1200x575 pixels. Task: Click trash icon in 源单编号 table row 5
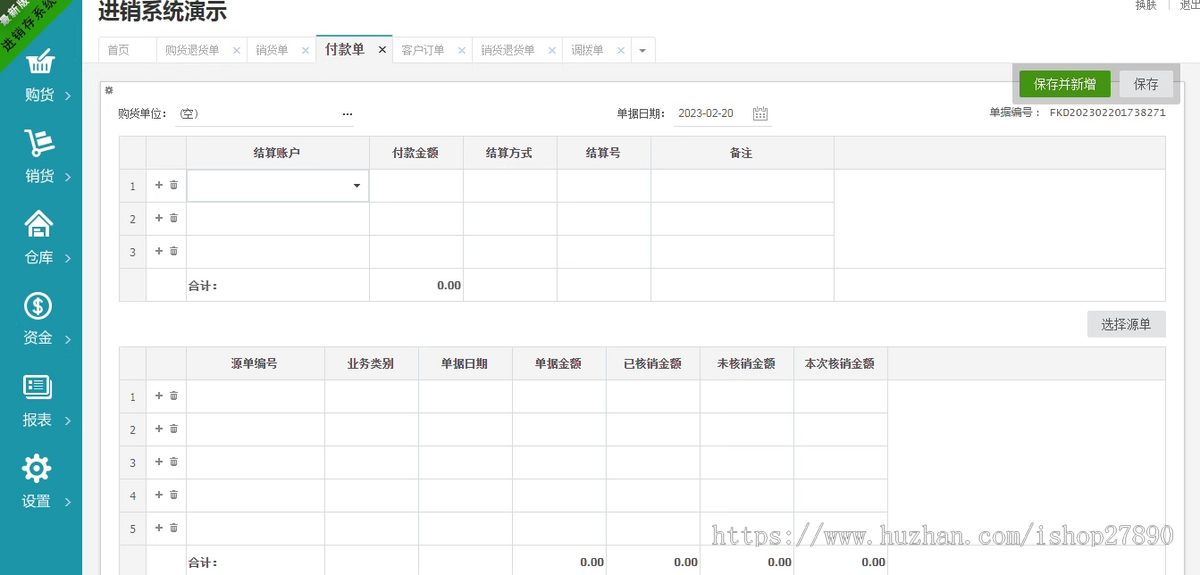173,528
